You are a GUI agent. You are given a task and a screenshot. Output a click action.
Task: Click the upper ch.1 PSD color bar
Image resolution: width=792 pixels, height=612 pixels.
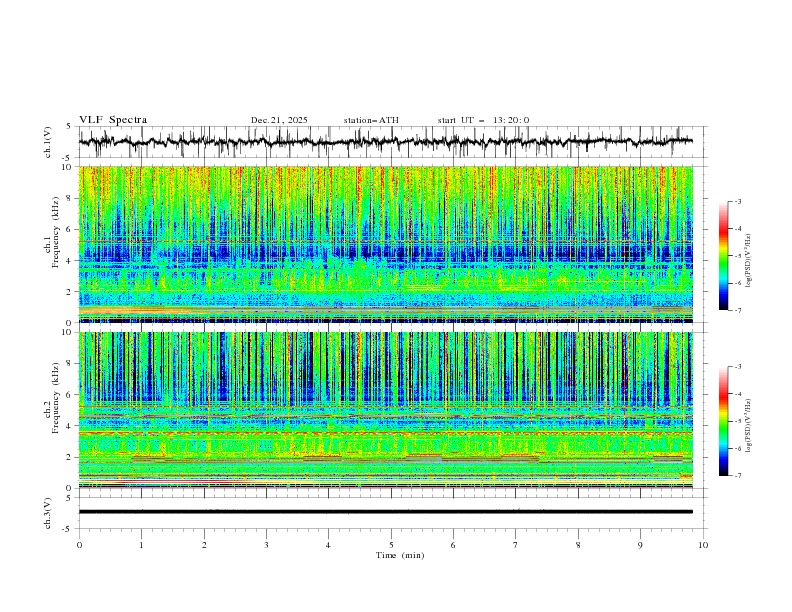tap(724, 256)
